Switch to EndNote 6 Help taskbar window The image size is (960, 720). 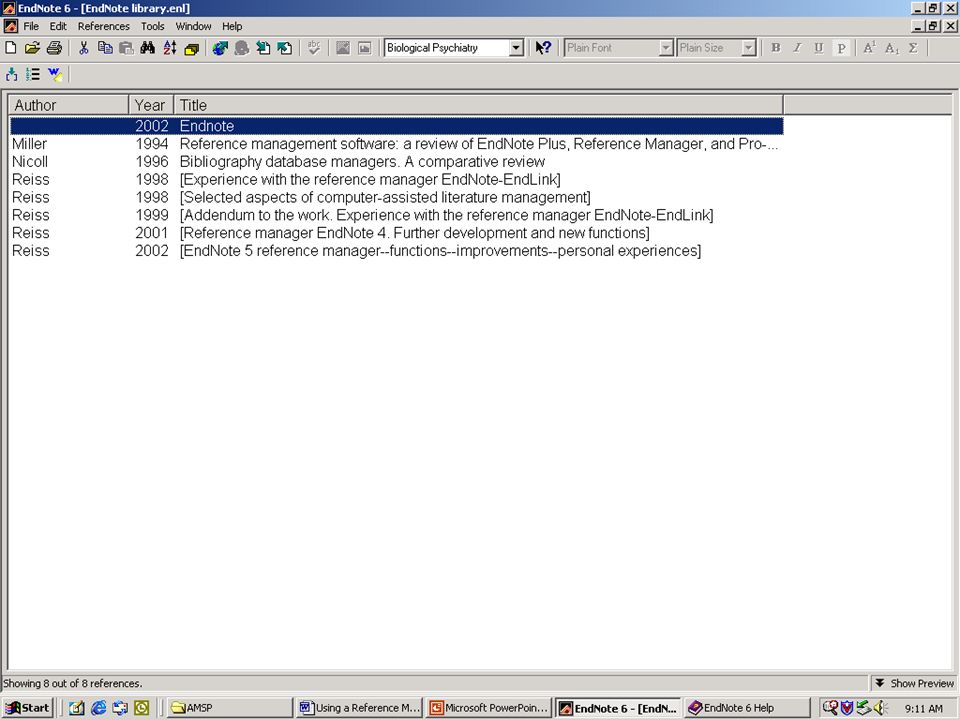tap(747, 708)
